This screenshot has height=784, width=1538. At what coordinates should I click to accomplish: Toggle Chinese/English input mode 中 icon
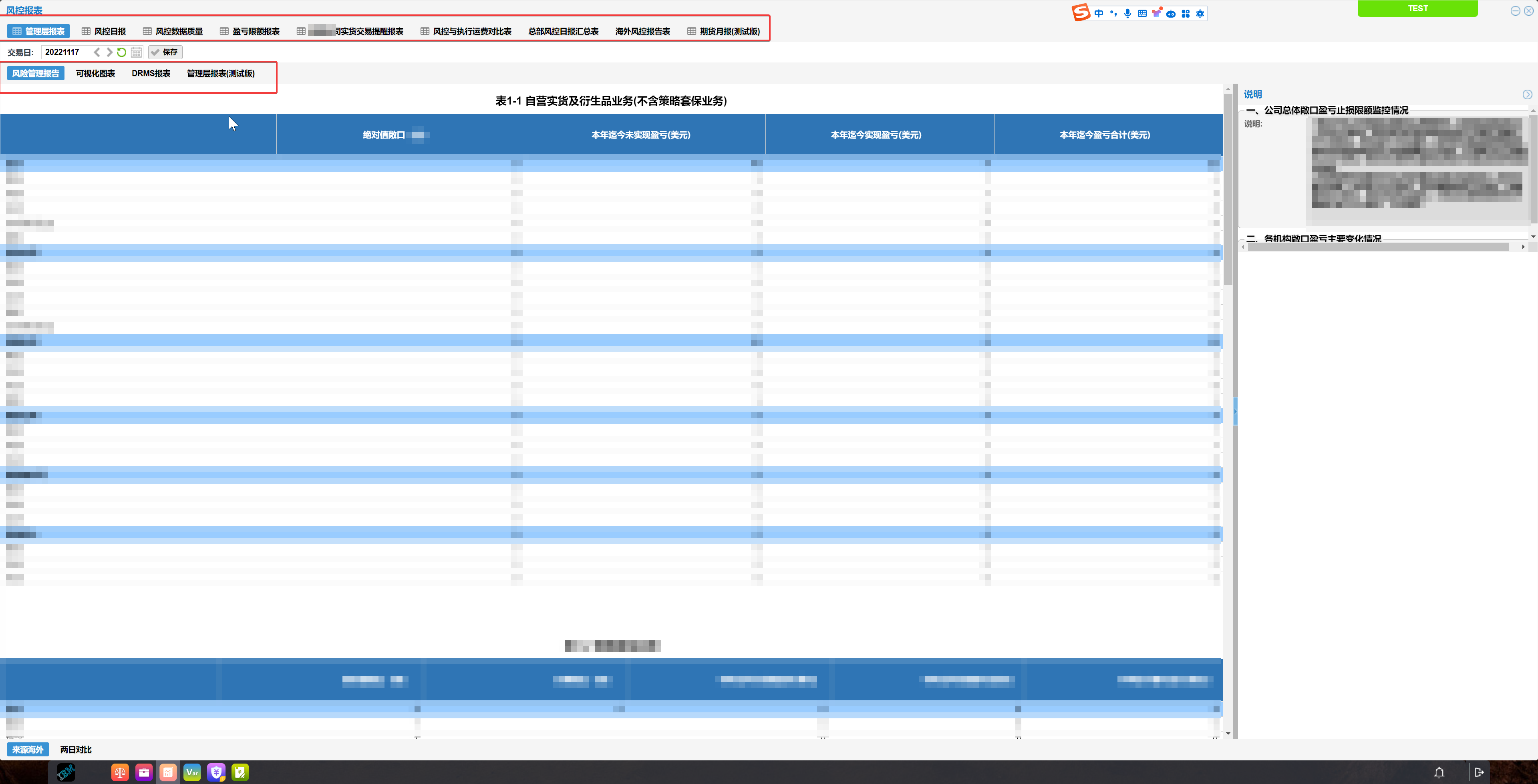click(x=1099, y=13)
